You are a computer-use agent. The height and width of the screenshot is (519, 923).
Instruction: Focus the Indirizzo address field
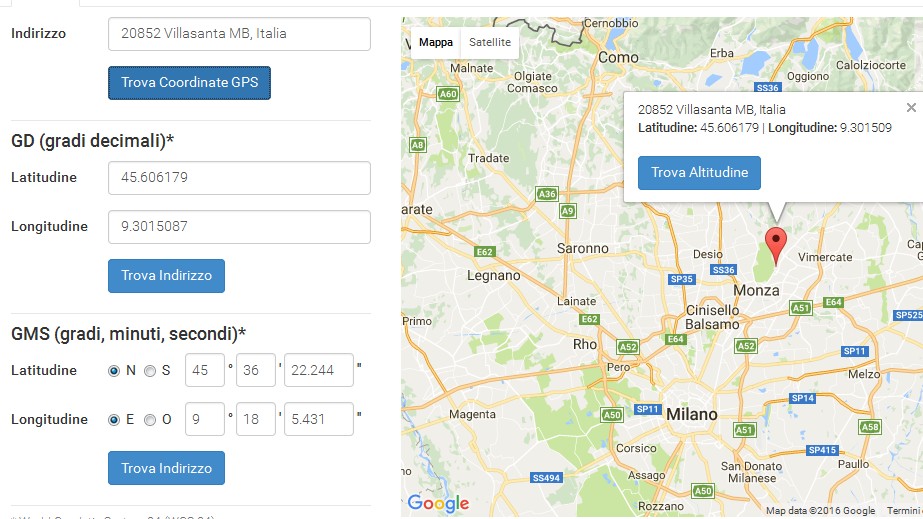(x=239, y=34)
